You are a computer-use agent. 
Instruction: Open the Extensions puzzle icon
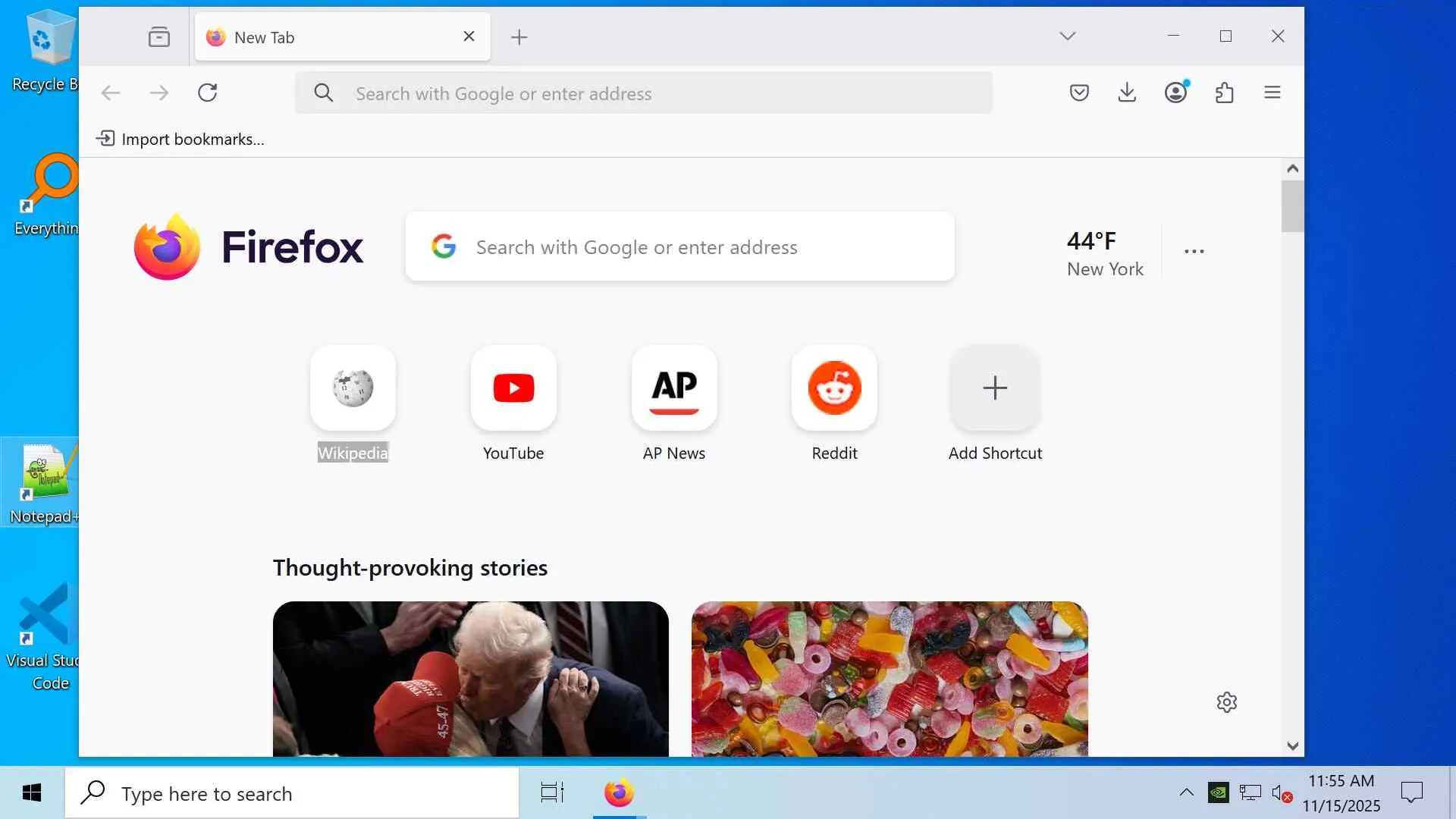(x=1224, y=93)
